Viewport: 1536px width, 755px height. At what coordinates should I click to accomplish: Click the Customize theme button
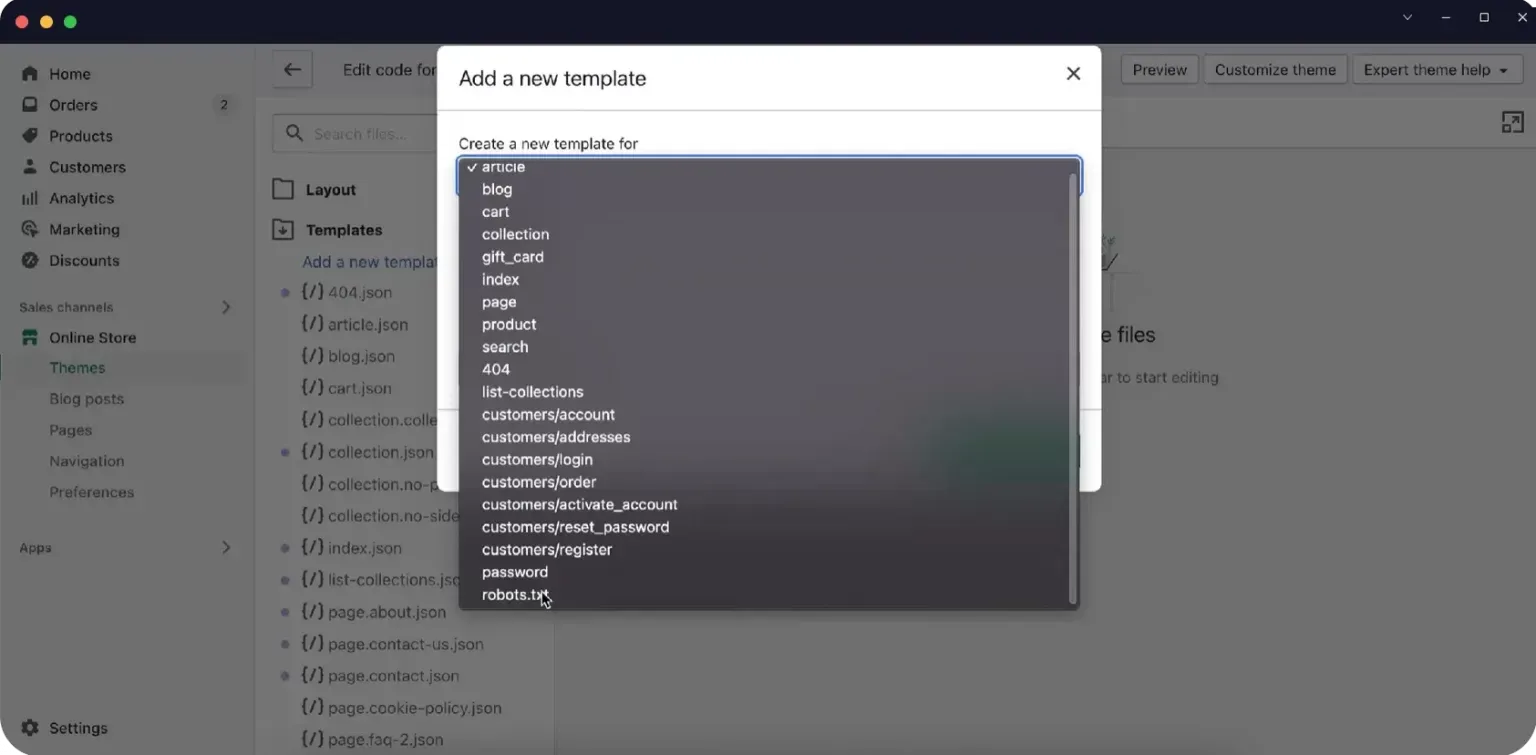[1275, 70]
